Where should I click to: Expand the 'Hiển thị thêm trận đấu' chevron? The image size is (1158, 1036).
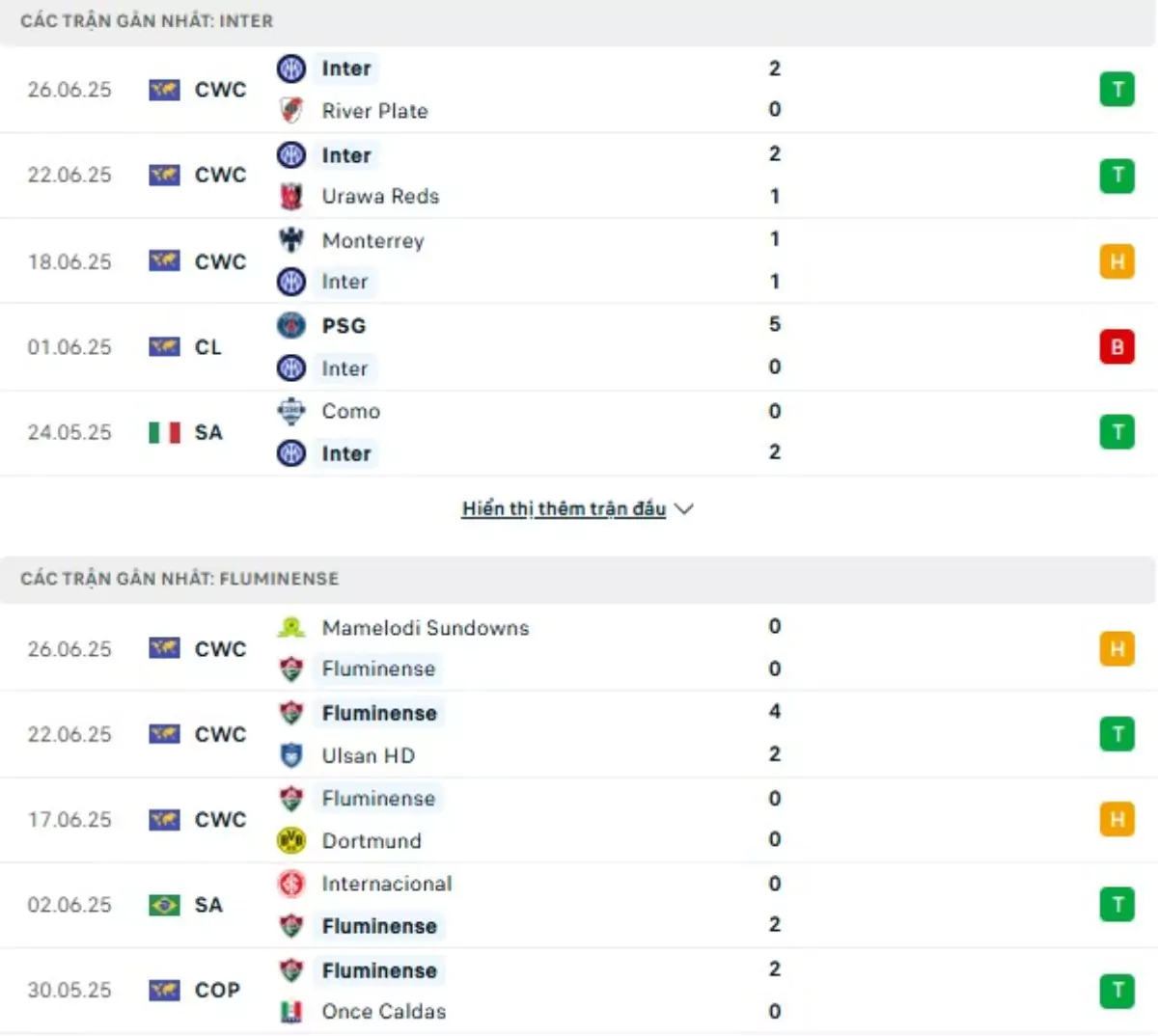pyautogui.click(x=684, y=508)
